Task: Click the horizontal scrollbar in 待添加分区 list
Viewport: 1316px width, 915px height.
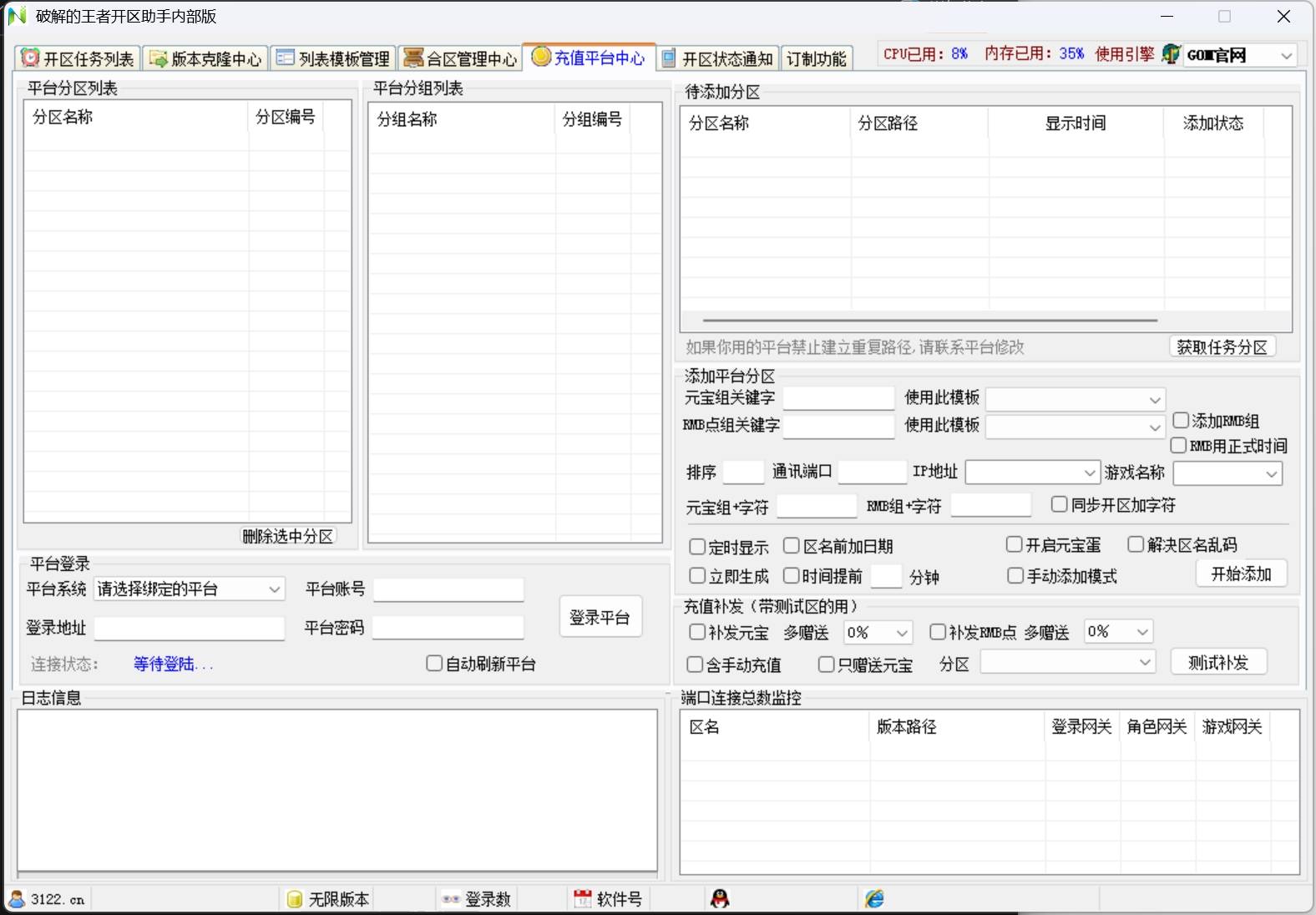Action: 930,320
